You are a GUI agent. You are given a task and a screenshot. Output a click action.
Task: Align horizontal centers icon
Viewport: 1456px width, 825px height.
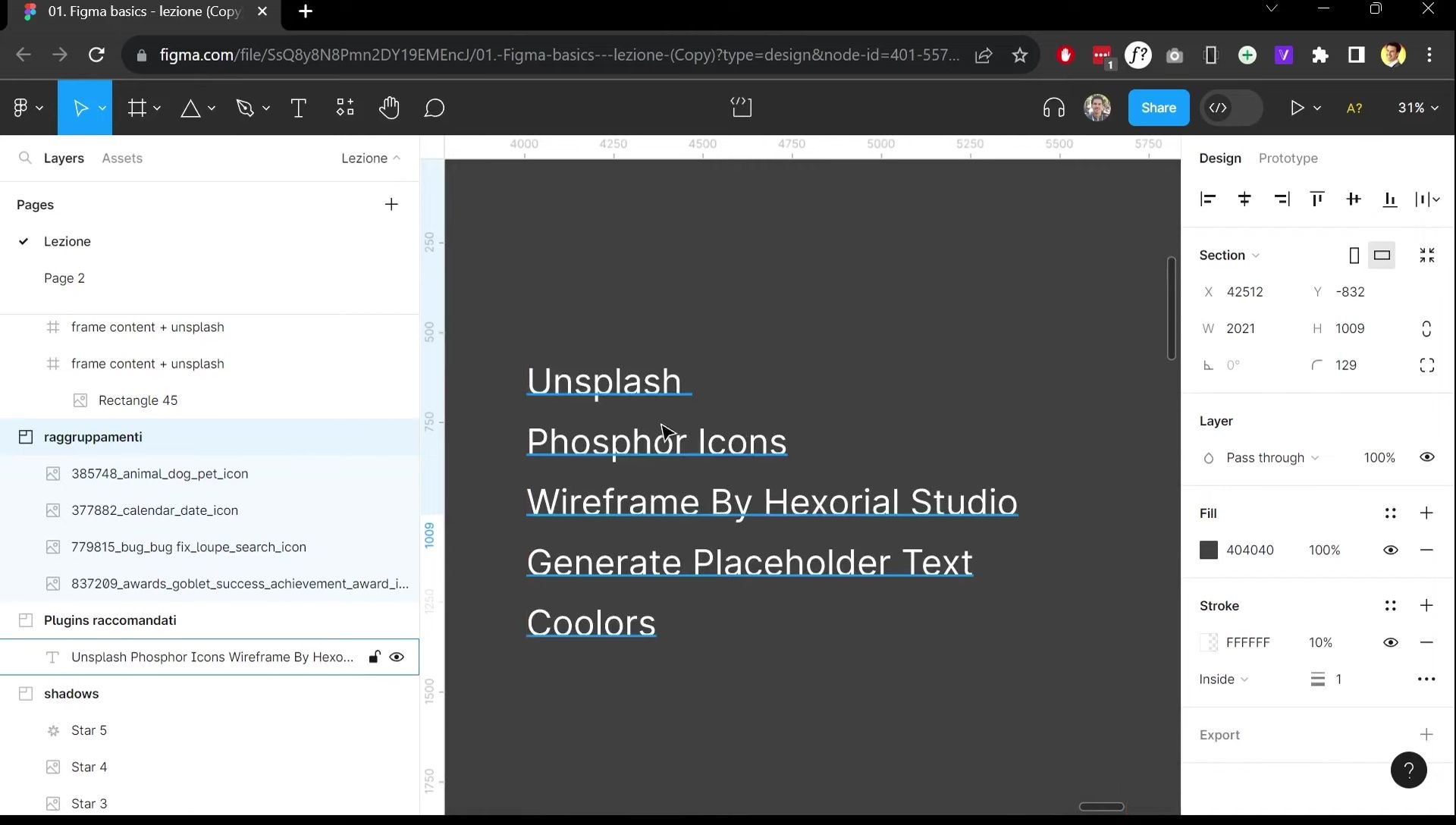pyautogui.click(x=1244, y=199)
